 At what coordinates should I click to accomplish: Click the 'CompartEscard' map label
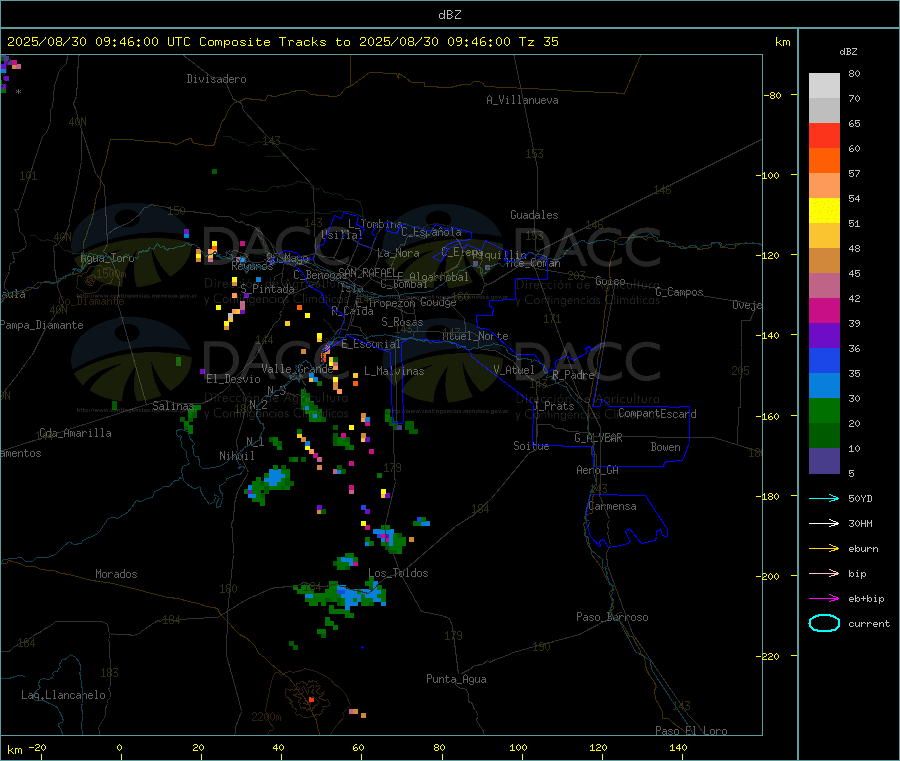coord(657,413)
